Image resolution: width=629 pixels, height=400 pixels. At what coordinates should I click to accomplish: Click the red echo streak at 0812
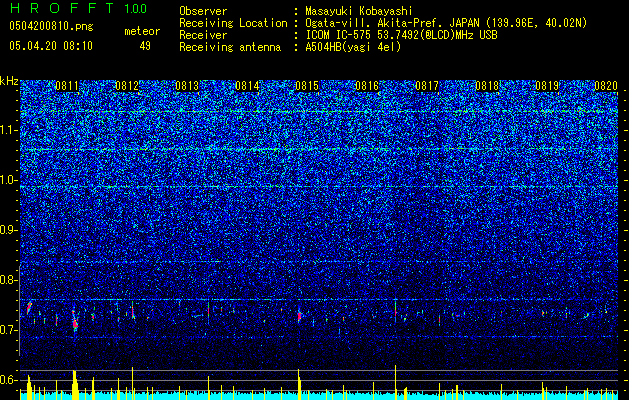pos(132,310)
